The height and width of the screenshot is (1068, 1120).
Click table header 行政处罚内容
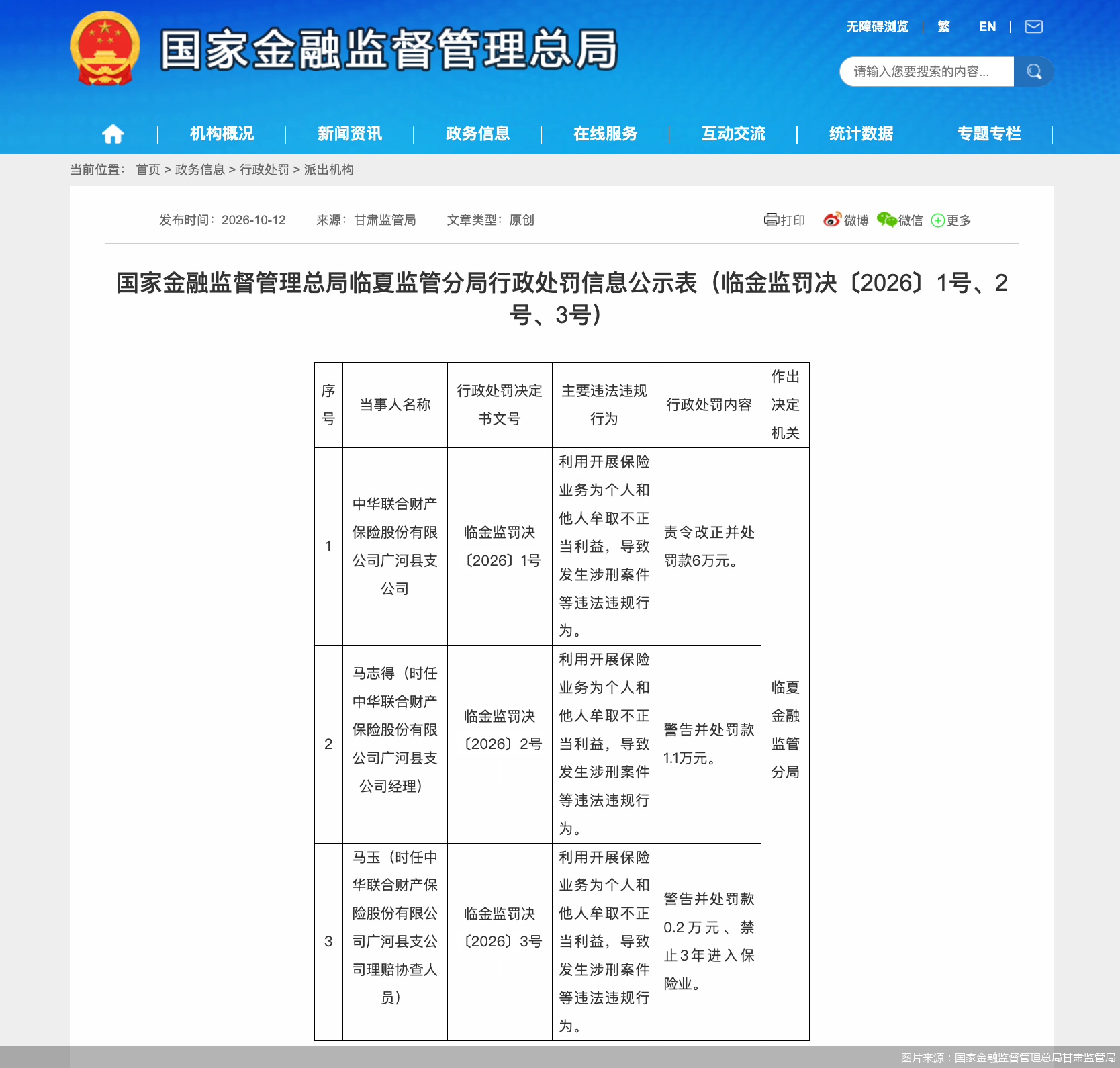(709, 405)
